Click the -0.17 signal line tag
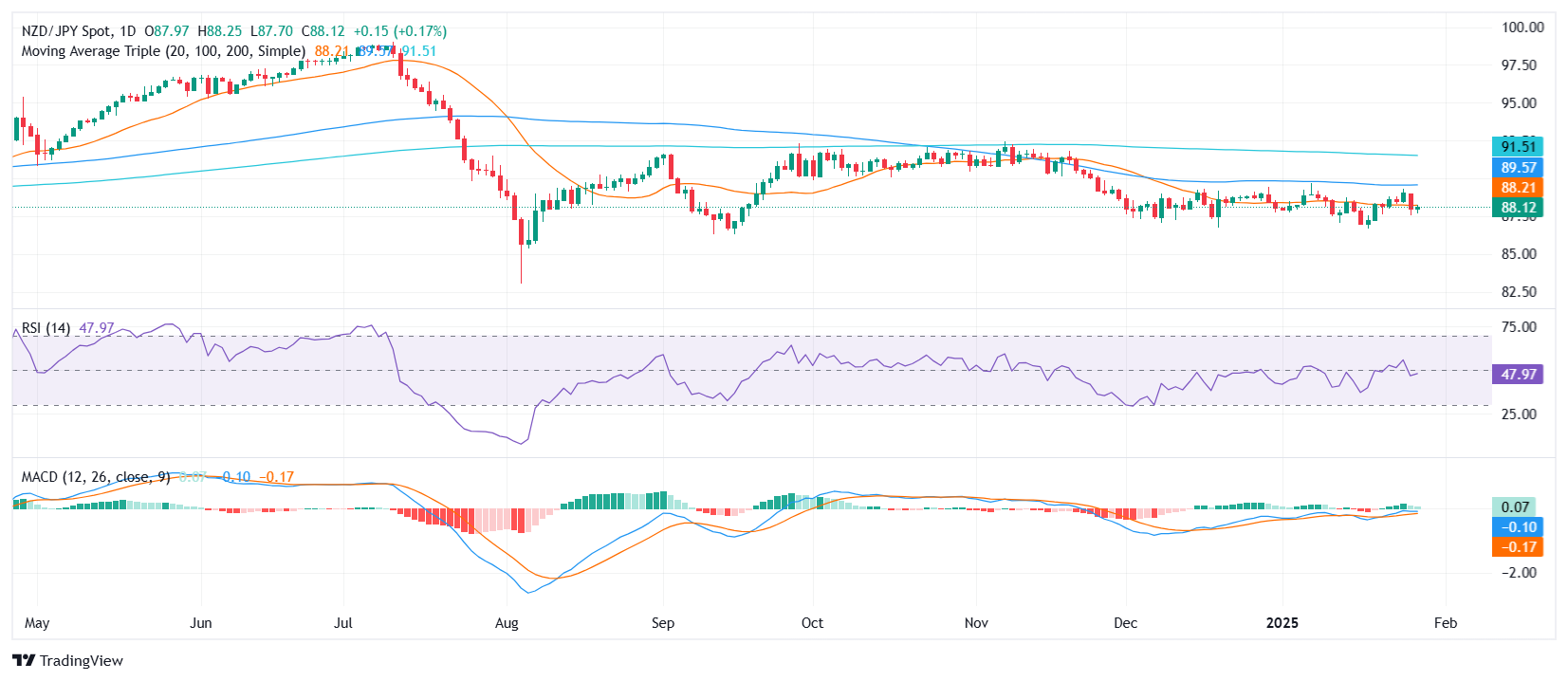 (1518, 547)
